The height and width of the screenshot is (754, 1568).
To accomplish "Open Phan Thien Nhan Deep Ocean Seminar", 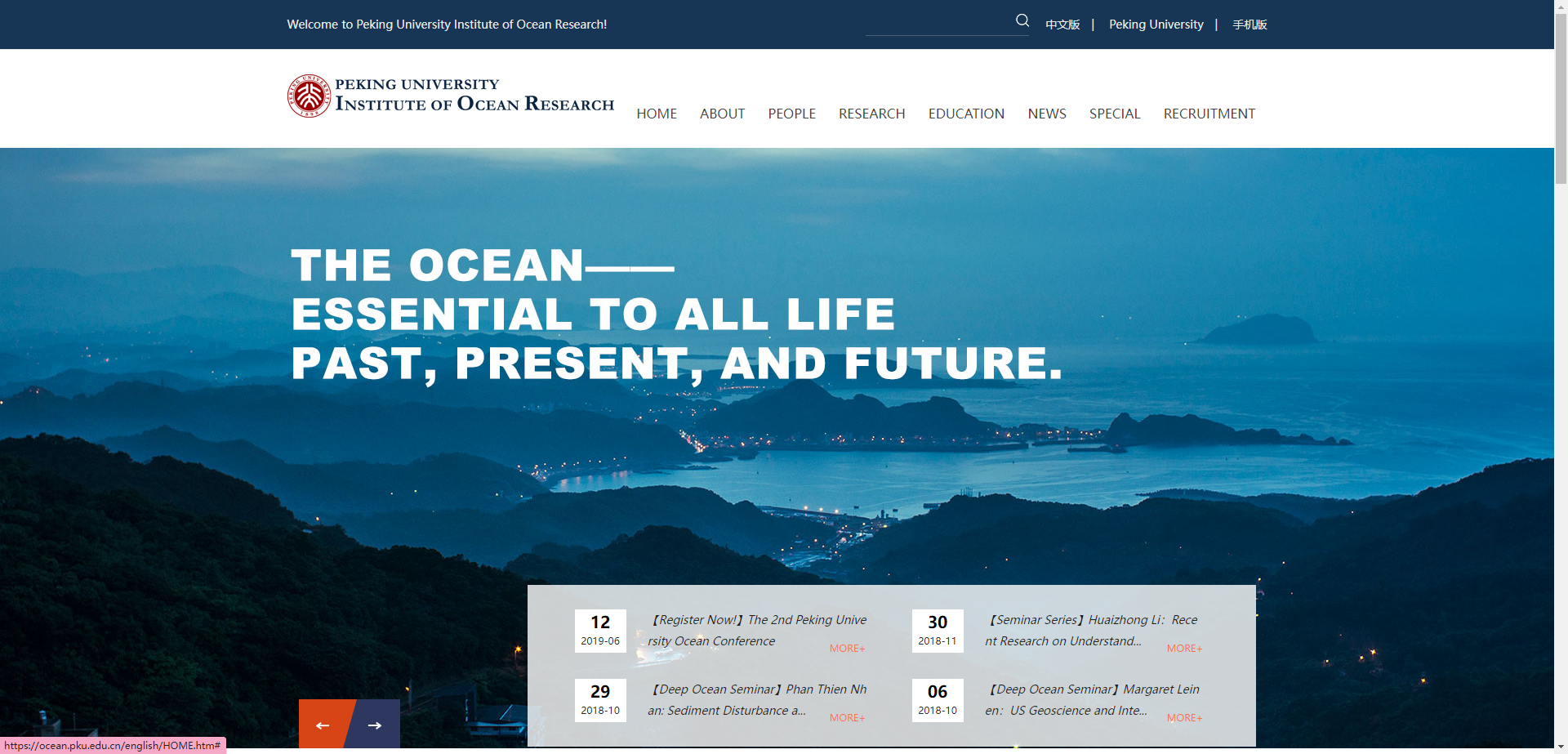I will (757, 700).
